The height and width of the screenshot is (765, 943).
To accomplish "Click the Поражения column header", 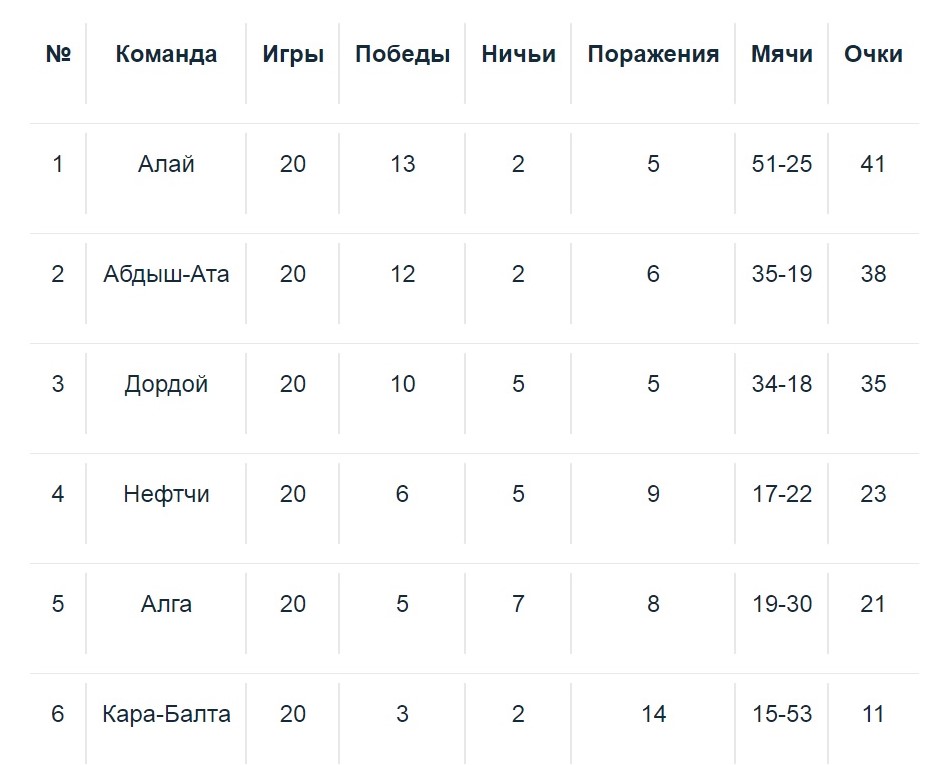I will [x=653, y=54].
